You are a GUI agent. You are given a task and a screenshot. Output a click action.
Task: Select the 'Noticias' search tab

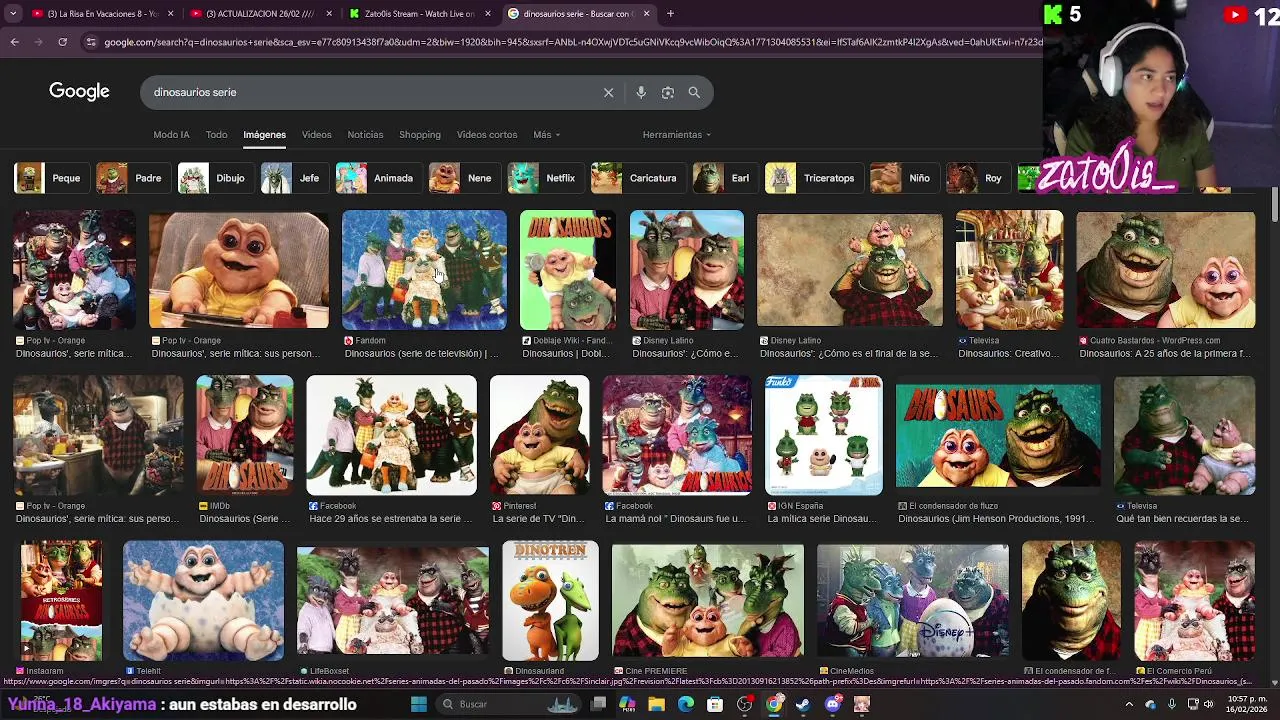tap(365, 135)
